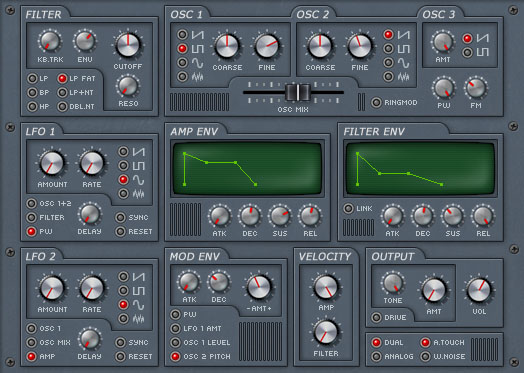The width and height of the screenshot is (524, 373).
Task: Choose noise waveform for OSC 2
Action: [x=388, y=77]
